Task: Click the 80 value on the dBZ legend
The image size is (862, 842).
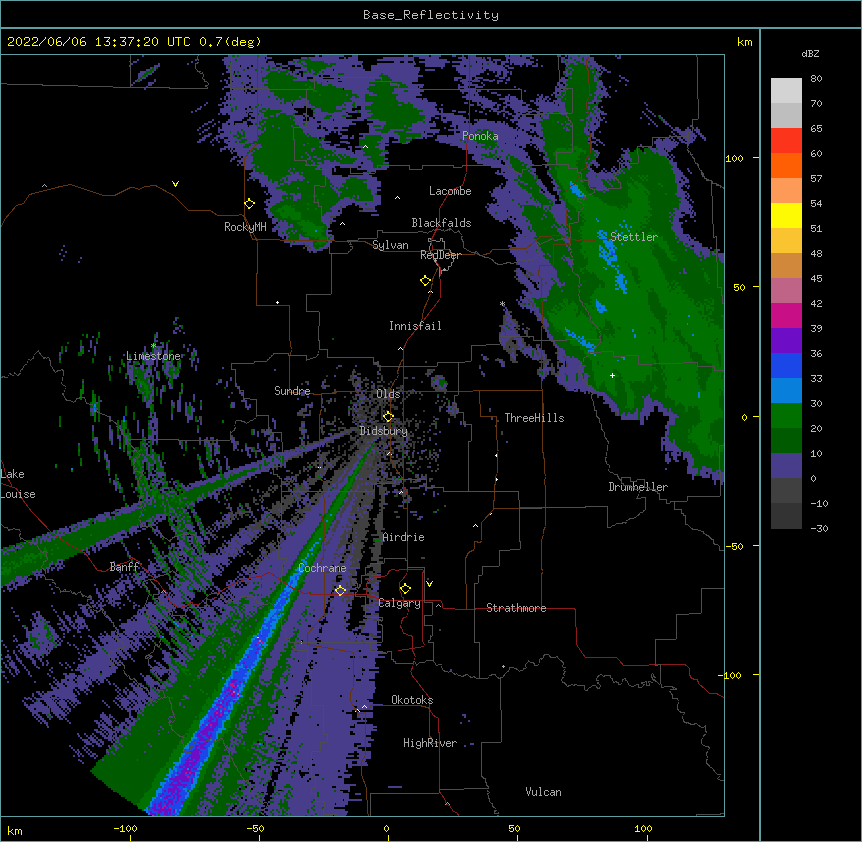Action: 816,79
